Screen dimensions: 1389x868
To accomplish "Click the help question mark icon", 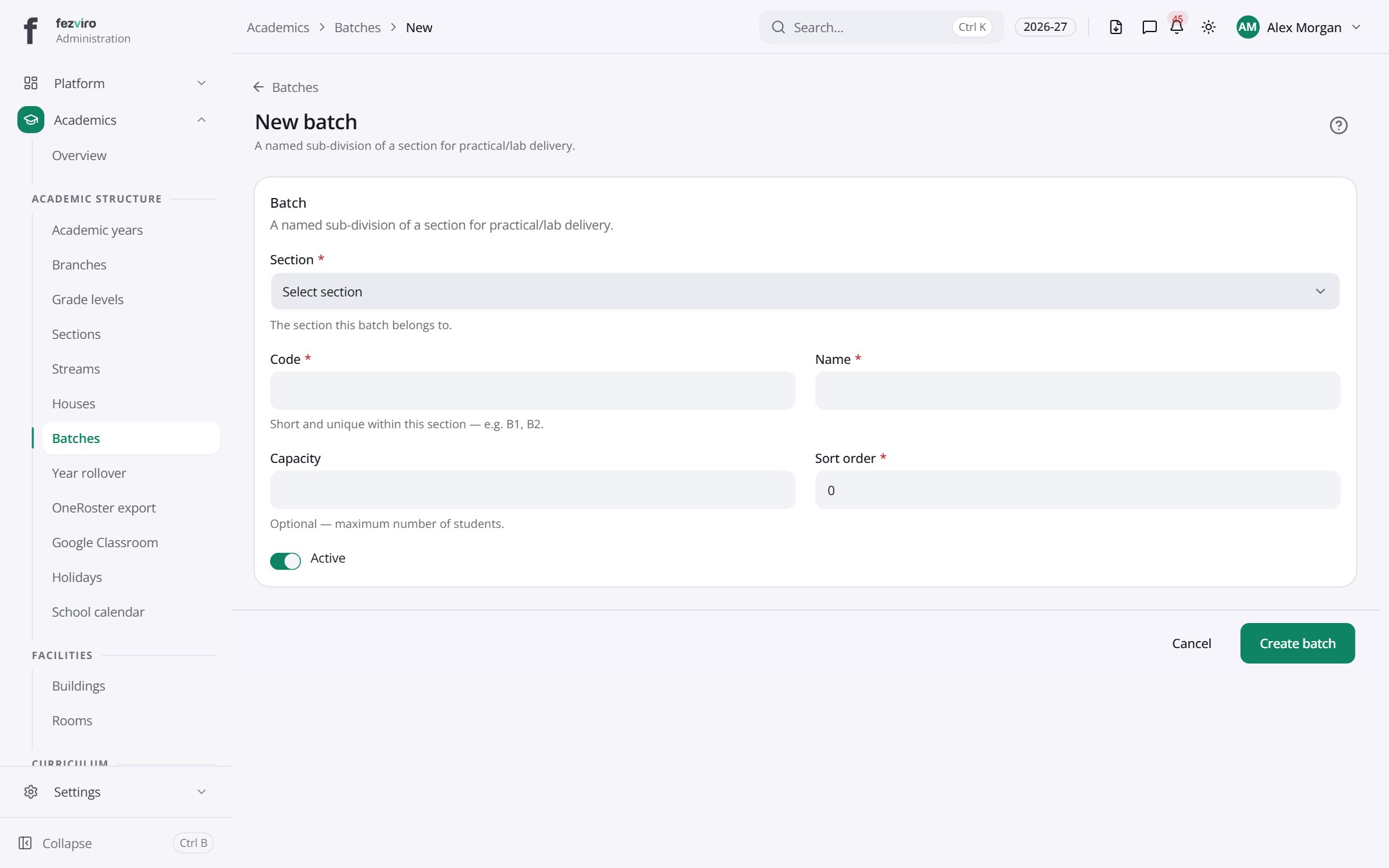I will (x=1338, y=125).
